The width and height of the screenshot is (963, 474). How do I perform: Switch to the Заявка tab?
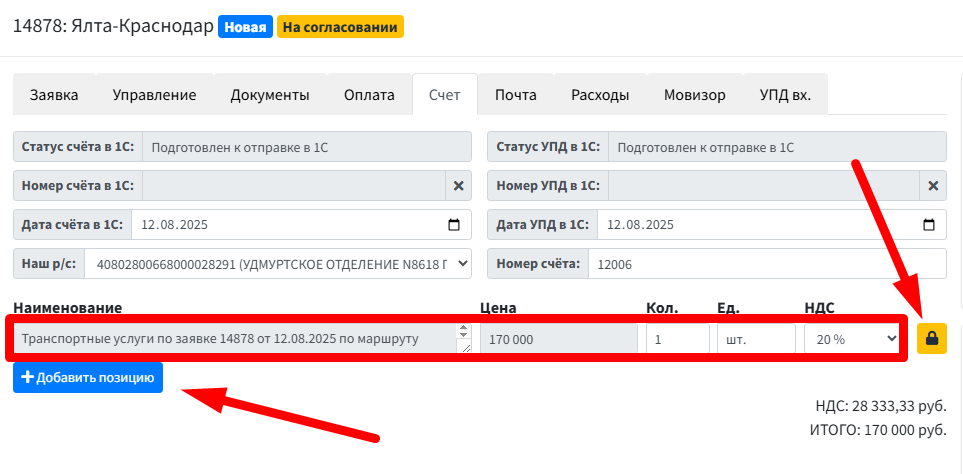tap(54, 95)
